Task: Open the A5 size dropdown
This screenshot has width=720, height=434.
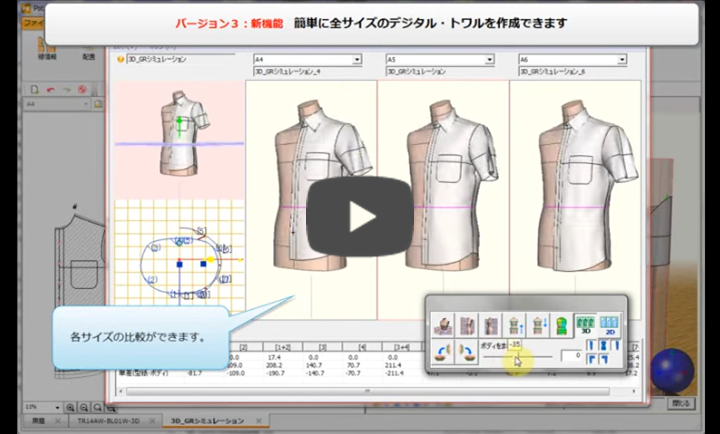Action: pyautogui.click(x=489, y=60)
